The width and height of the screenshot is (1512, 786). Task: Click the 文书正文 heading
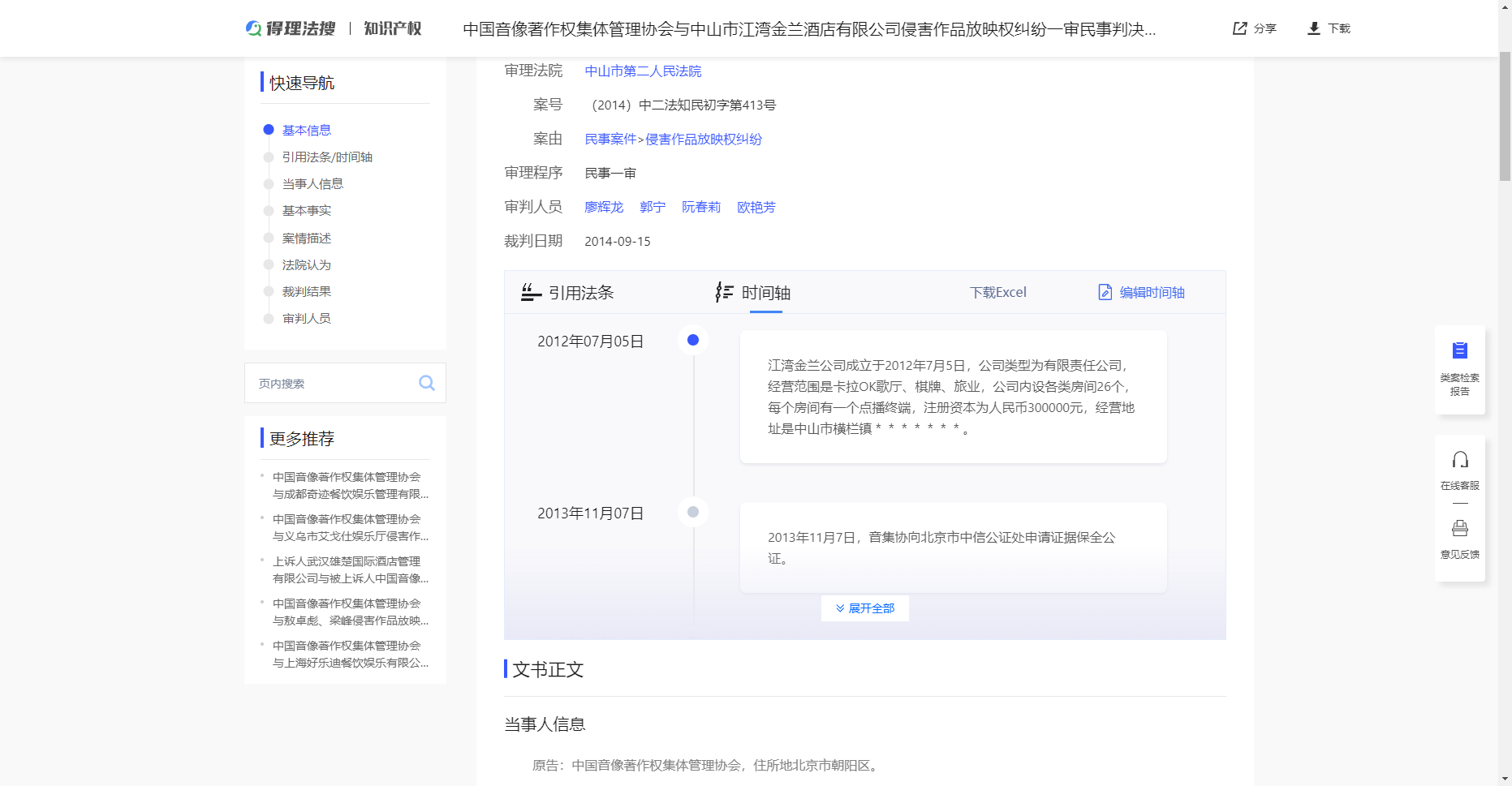coord(548,669)
